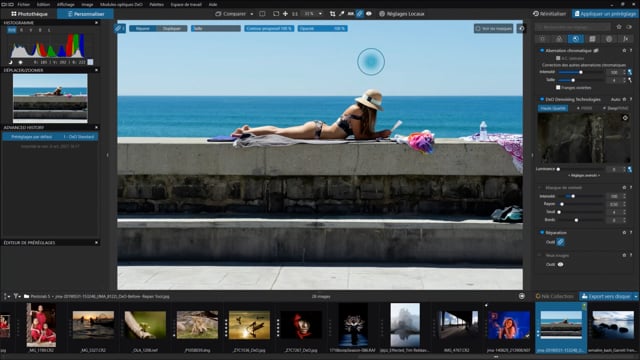Open the Espace de travail menu

pyautogui.click(x=186, y=4)
